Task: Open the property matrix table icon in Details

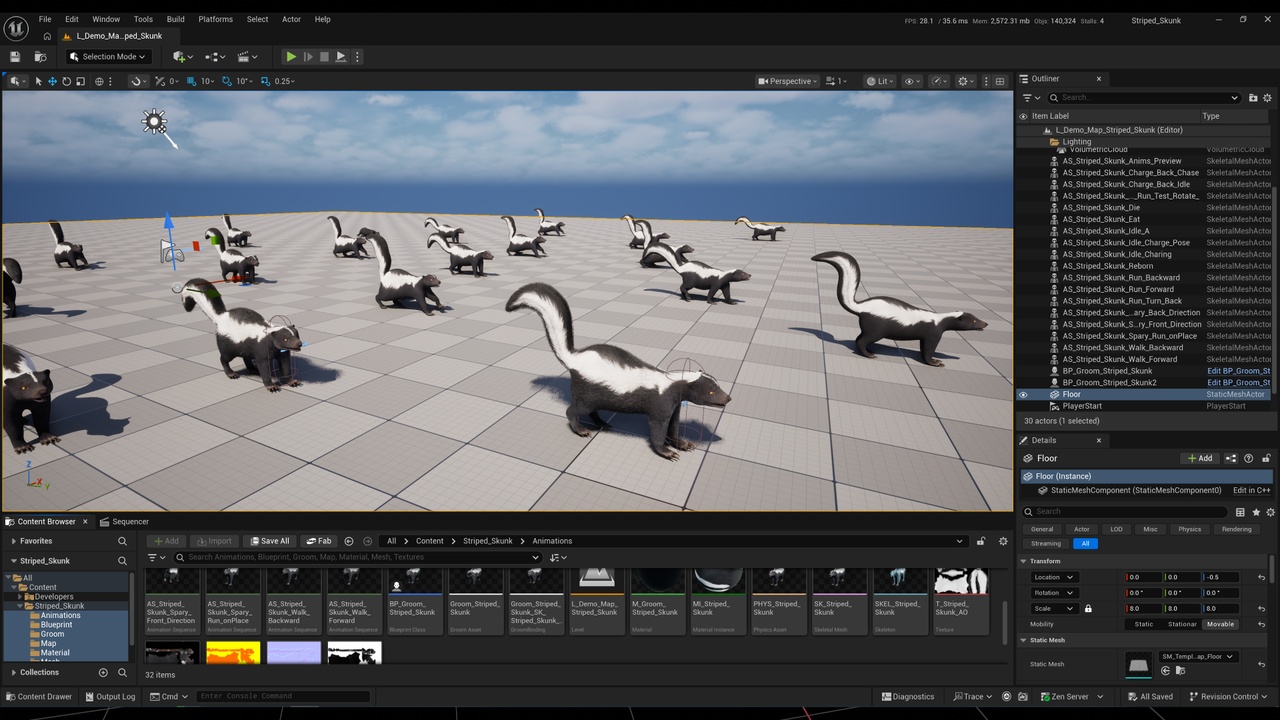Action: [x=1240, y=512]
